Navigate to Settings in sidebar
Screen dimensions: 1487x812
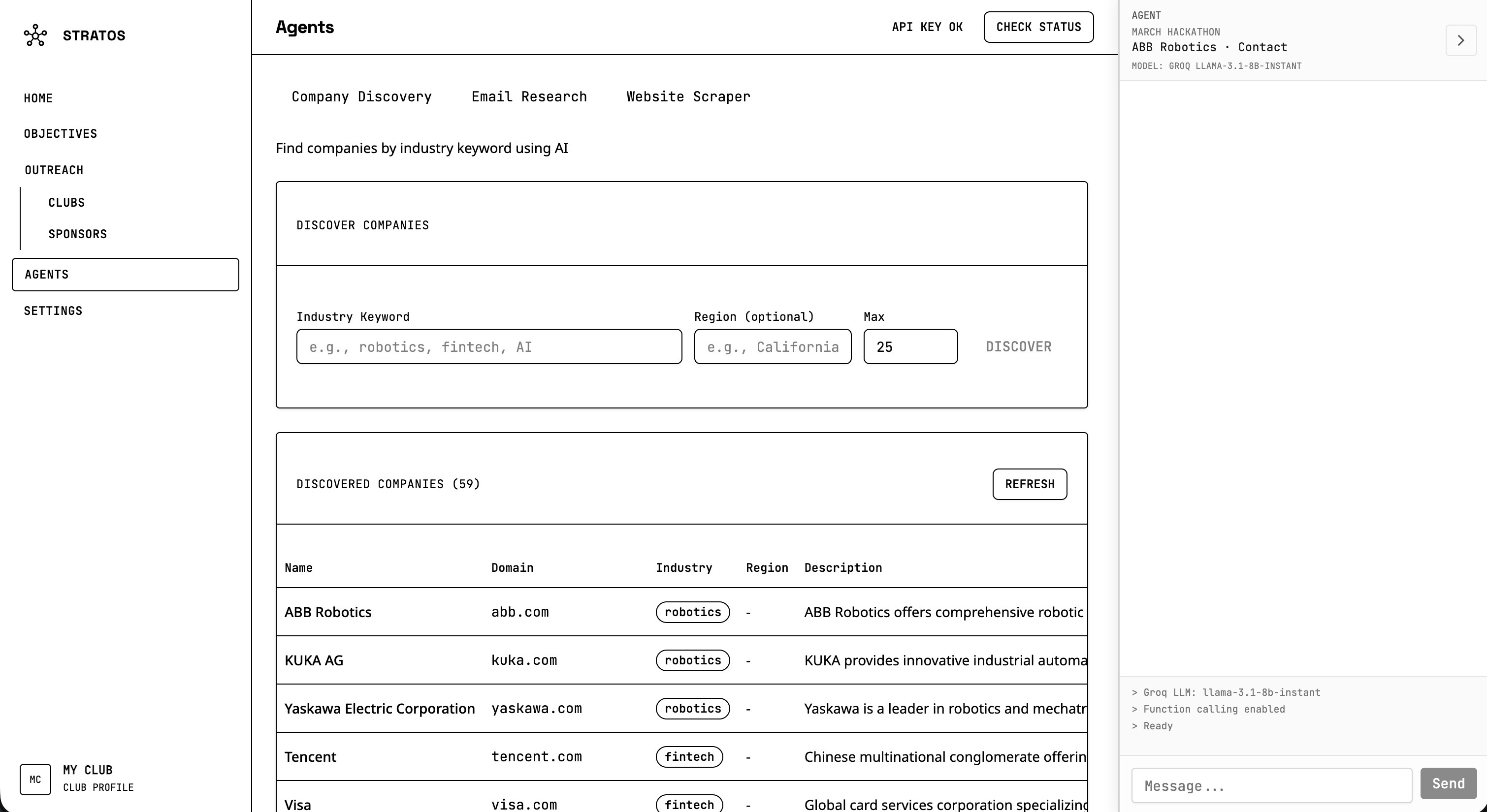coord(53,311)
